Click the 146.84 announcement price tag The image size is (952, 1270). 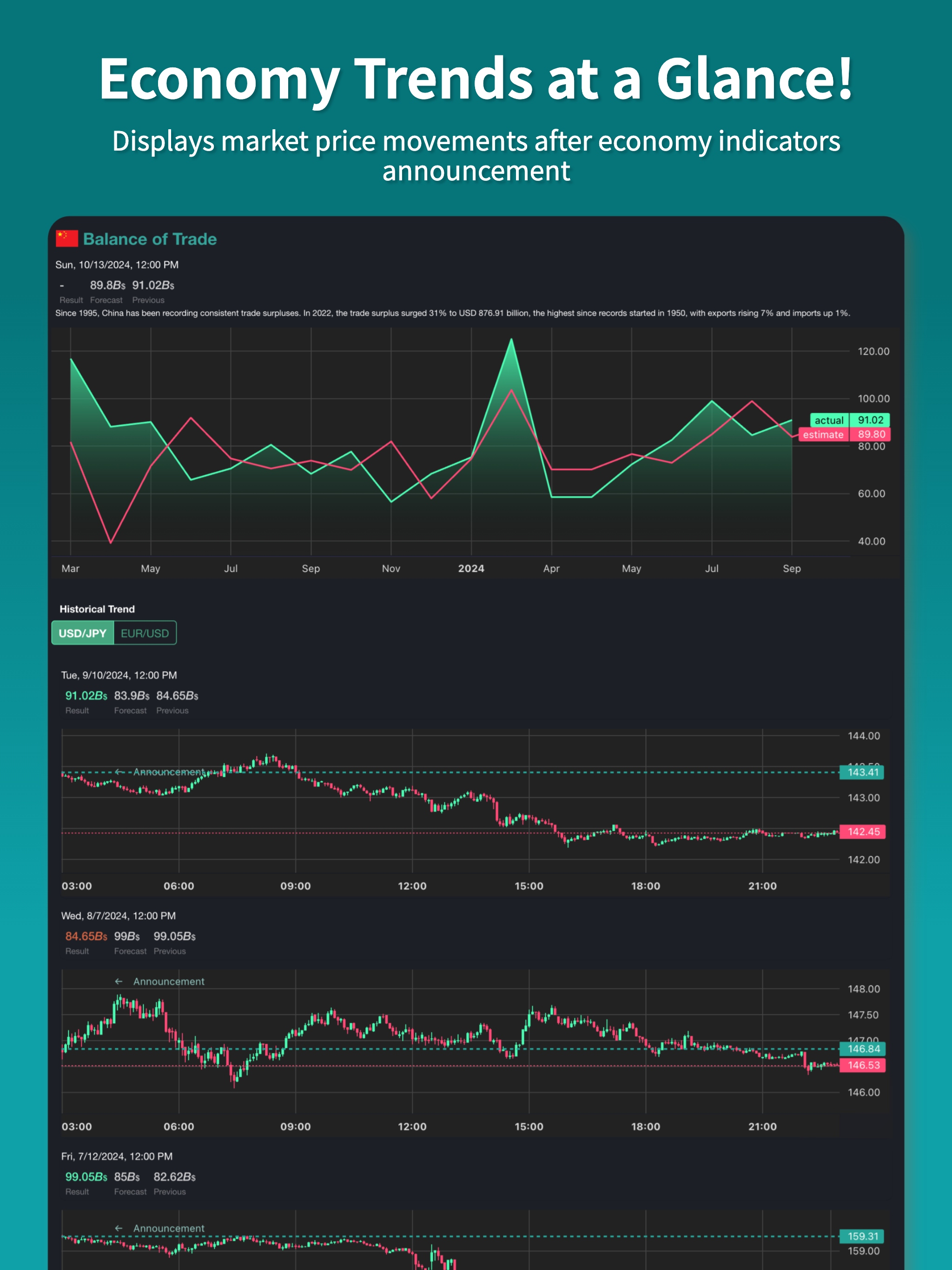tap(862, 1049)
